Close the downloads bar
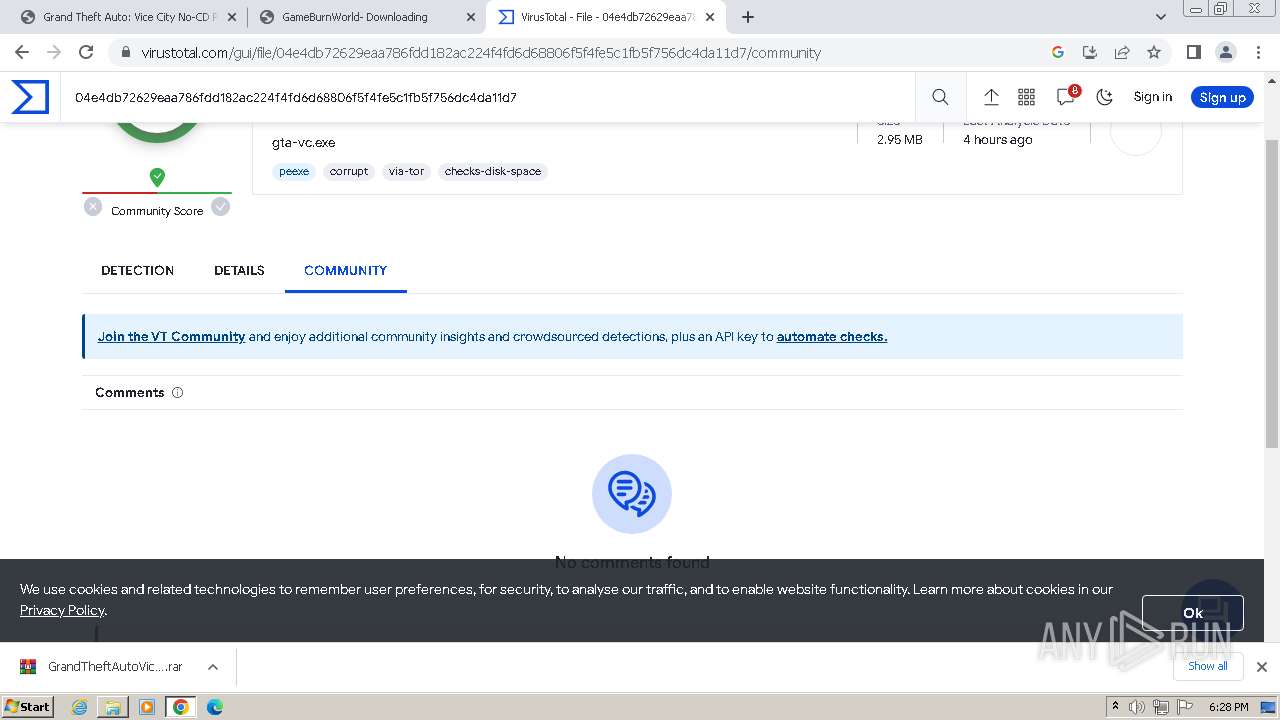1280x720 pixels. tap(1261, 667)
